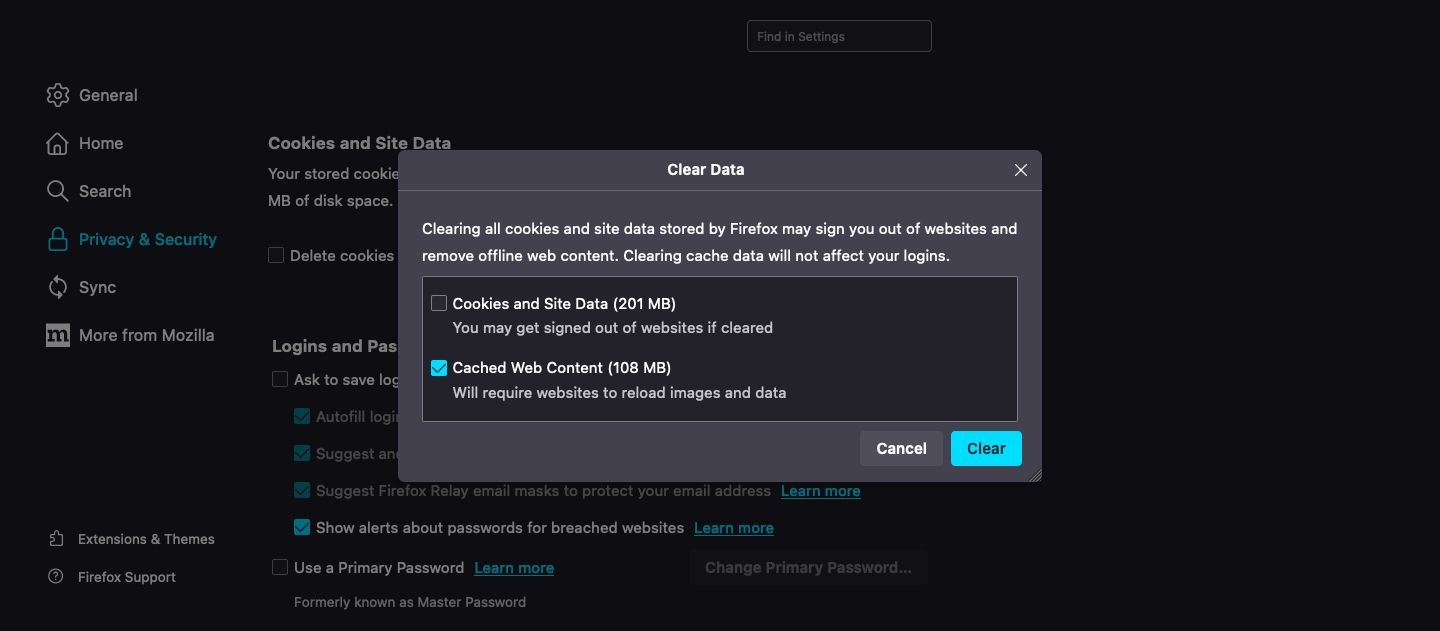Uncheck Suggest Firefox Relay email masks

pos(301,490)
